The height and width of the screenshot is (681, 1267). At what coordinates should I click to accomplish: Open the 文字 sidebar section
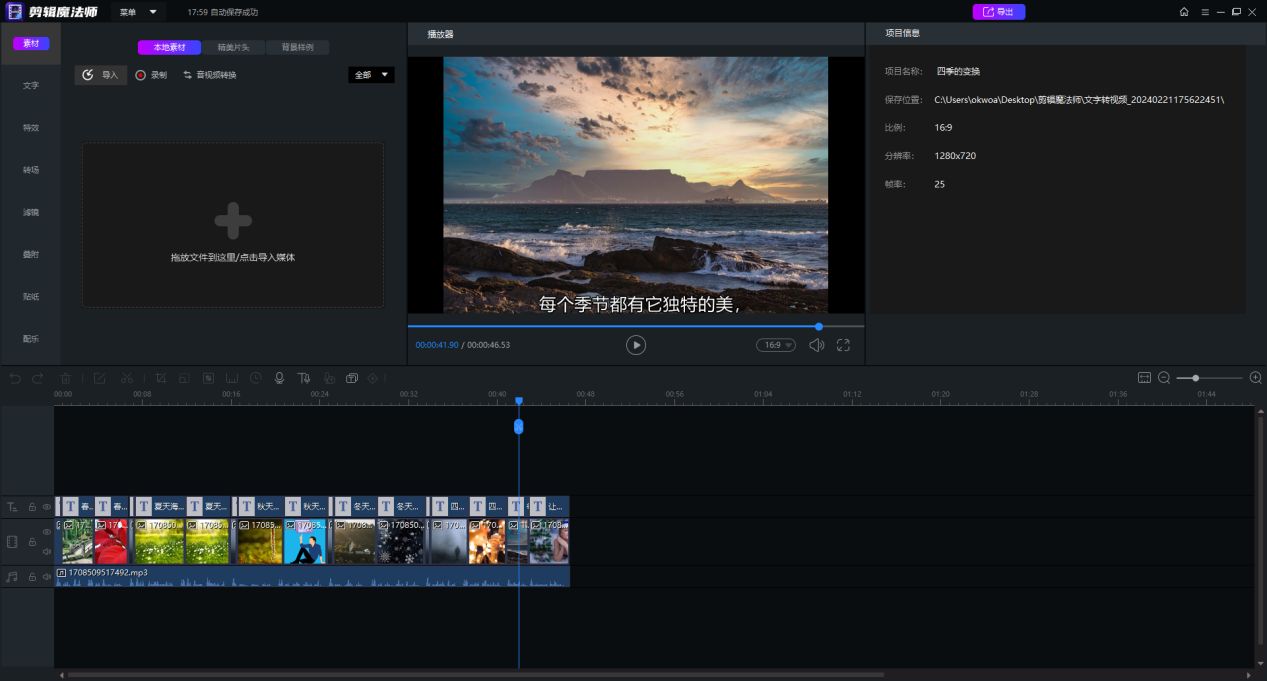(x=31, y=86)
